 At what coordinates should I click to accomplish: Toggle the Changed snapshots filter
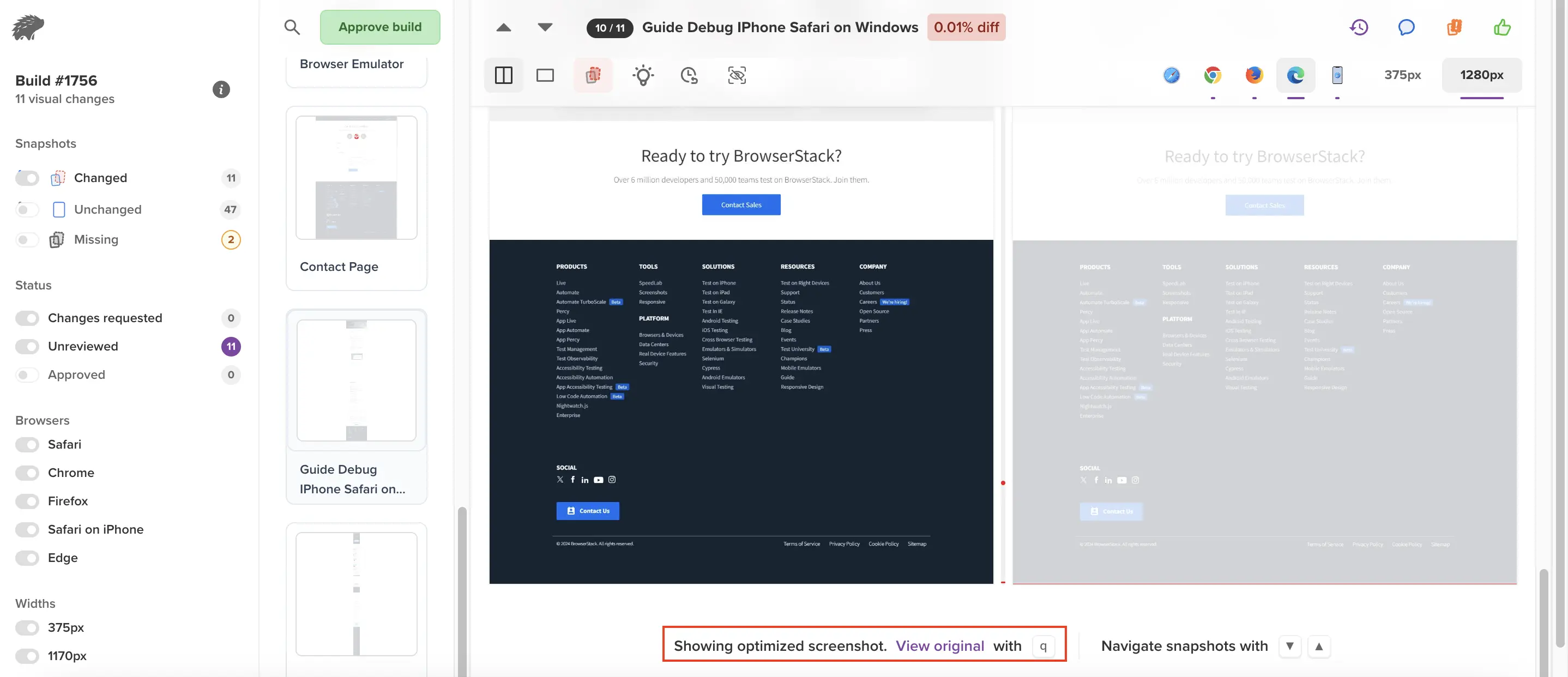(x=27, y=177)
